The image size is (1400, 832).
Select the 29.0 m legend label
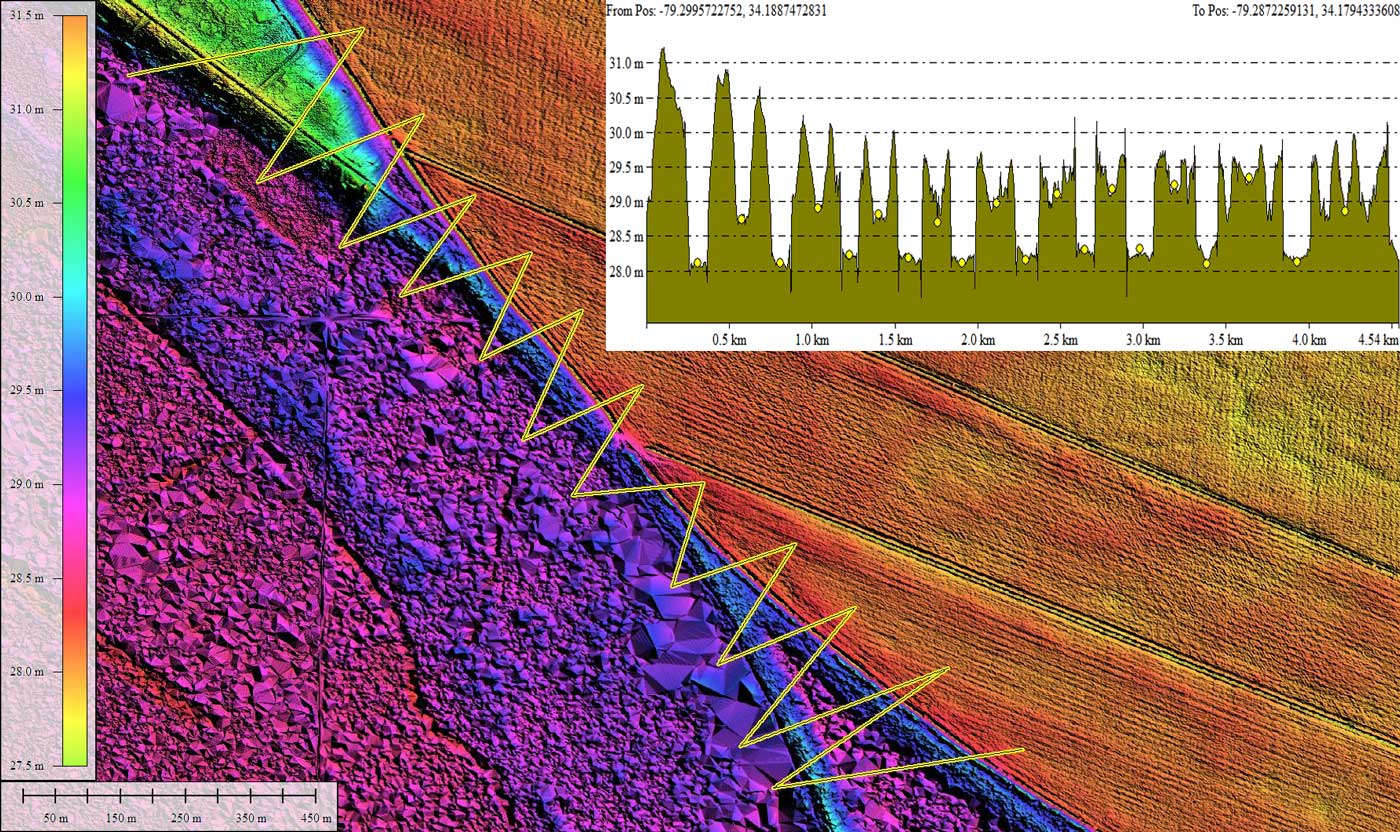click(26, 484)
